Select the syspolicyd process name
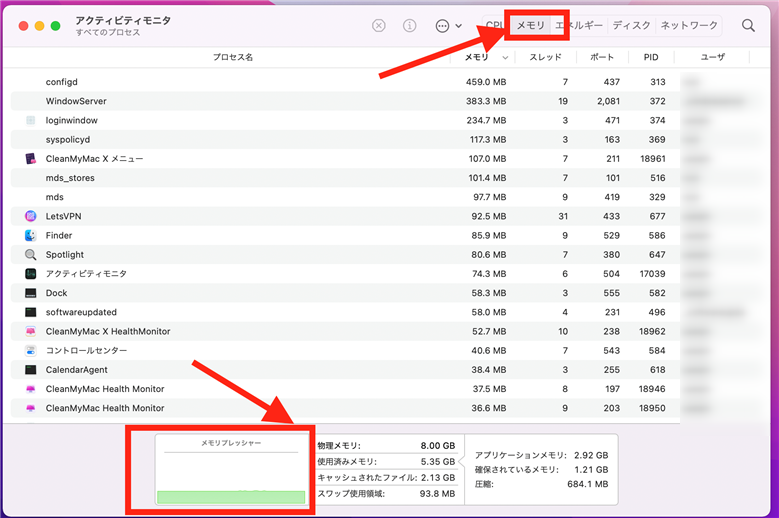 tap(68, 140)
